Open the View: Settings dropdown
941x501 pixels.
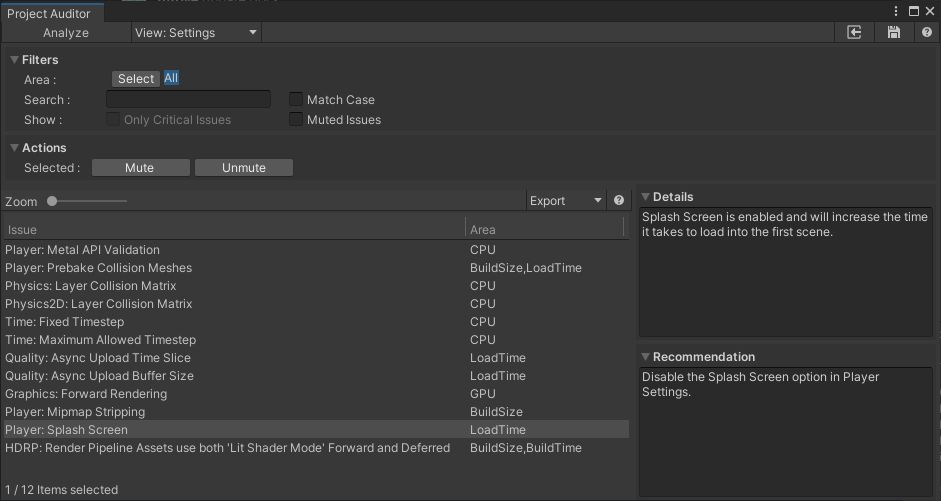click(x=196, y=32)
